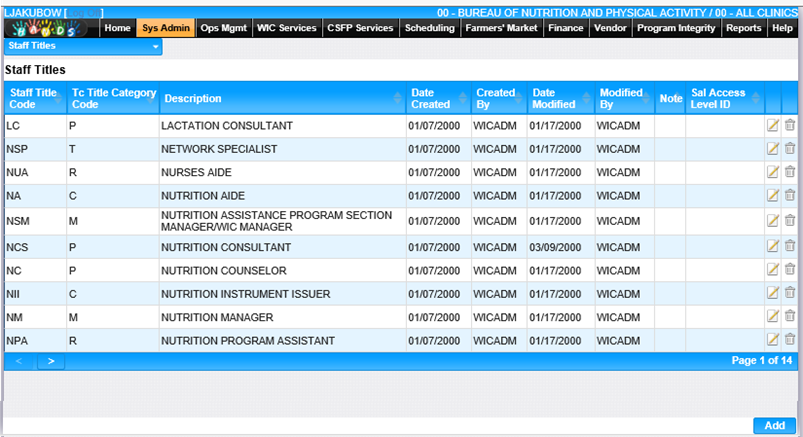The height and width of the screenshot is (437, 803).
Task: Edit the NSM section manager row
Action: click(773, 221)
